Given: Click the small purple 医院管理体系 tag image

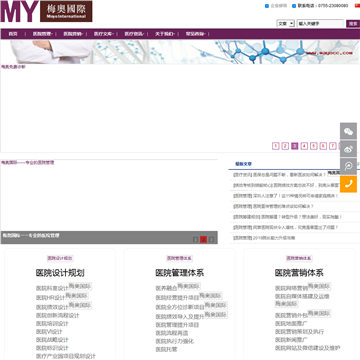Looking at the screenshot, I should point(180,258).
